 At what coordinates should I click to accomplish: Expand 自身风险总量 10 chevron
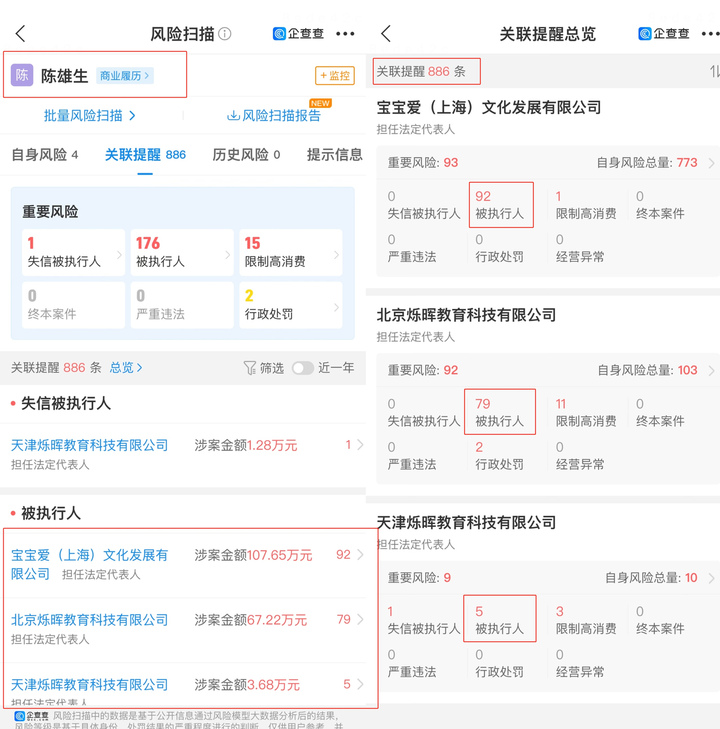(711, 578)
